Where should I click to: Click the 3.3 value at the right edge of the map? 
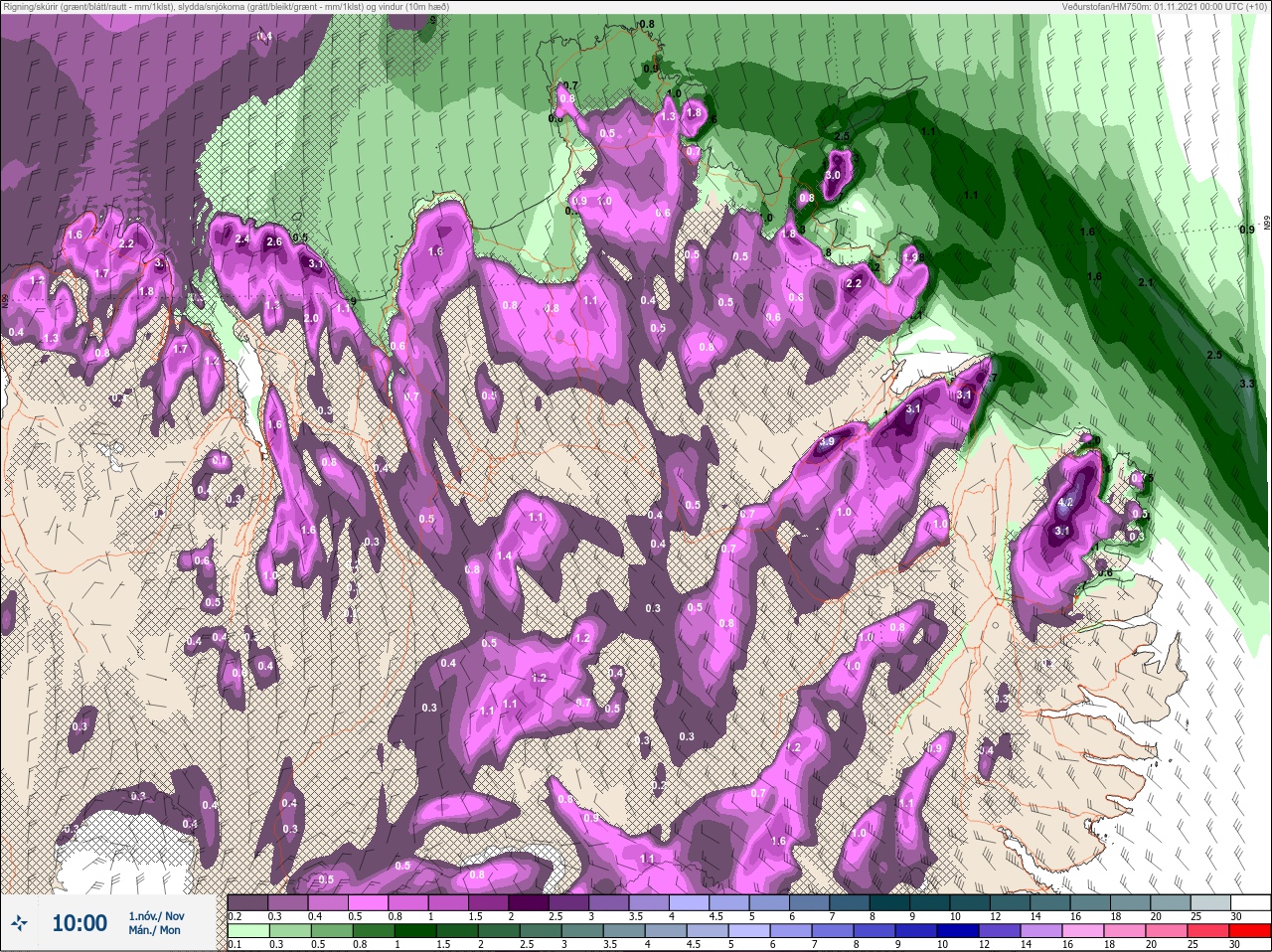(x=1247, y=384)
